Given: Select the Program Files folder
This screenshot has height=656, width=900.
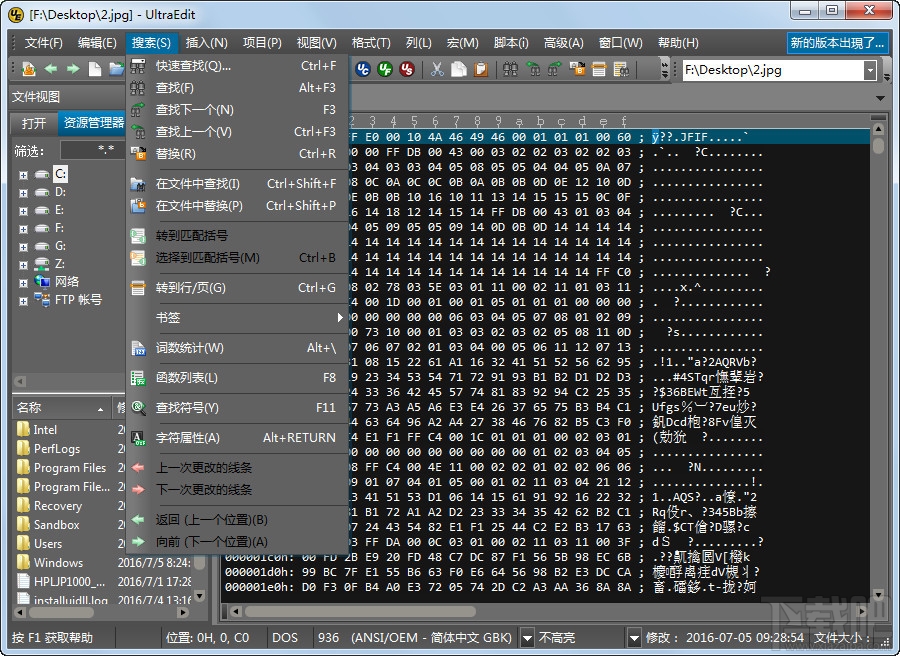Looking at the screenshot, I should point(69,468).
